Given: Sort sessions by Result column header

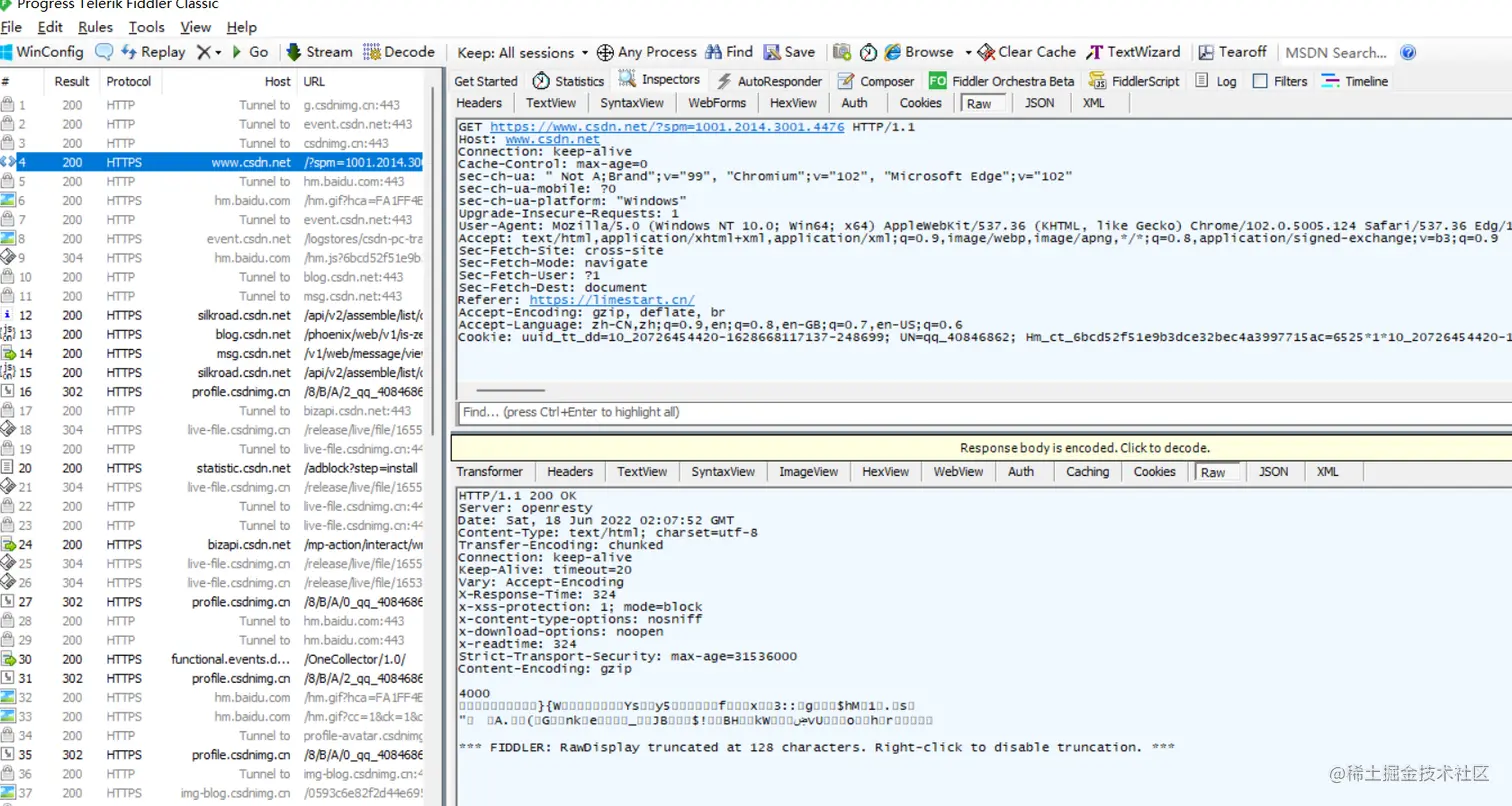Looking at the screenshot, I should [x=72, y=81].
